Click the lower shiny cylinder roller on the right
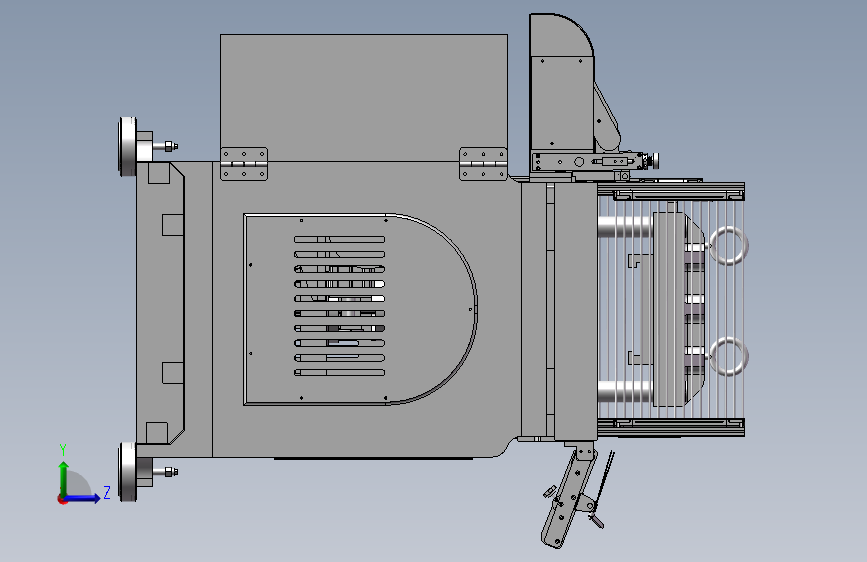Viewport: 867px width, 562px height. [625, 392]
